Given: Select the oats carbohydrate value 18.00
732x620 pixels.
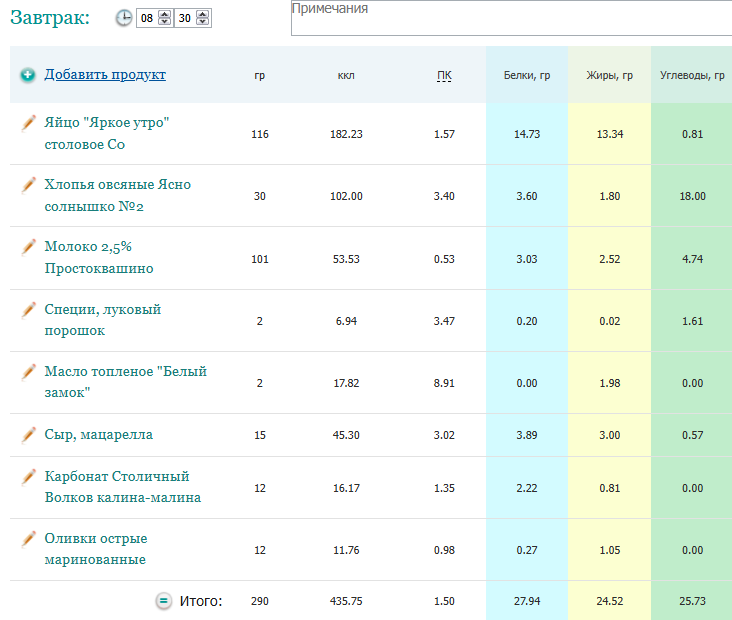Looking at the screenshot, I should (x=693, y=197).
